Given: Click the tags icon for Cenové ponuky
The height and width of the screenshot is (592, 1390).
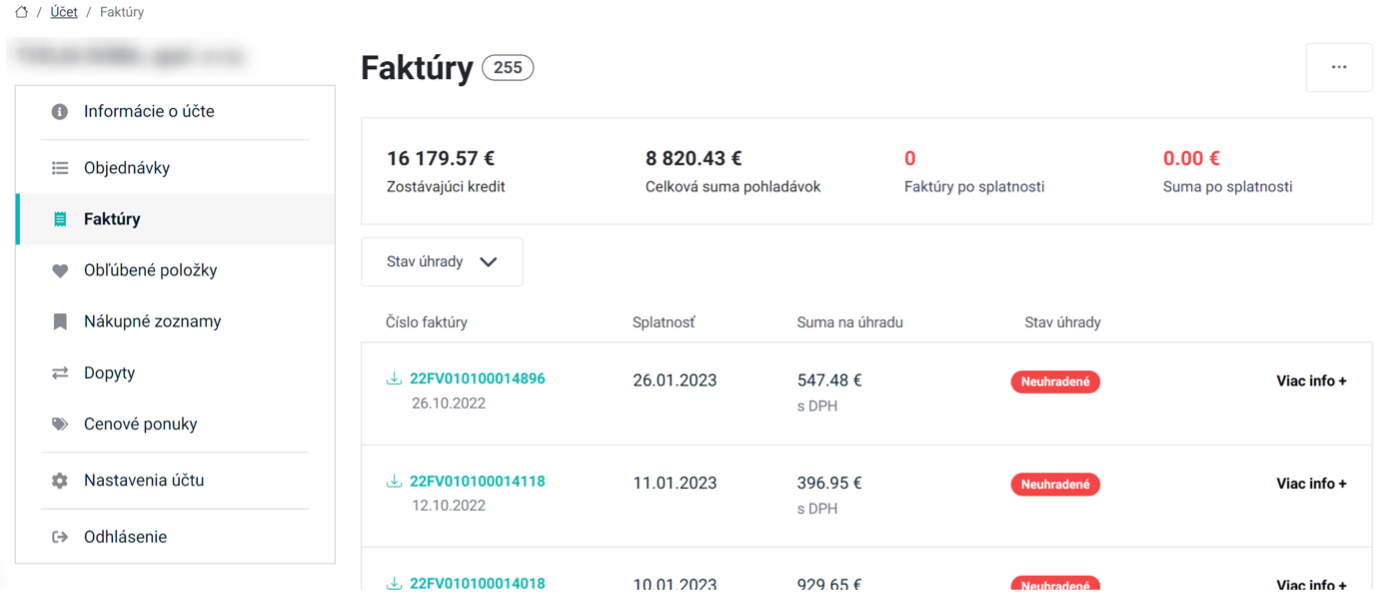Looking at the screenshot, I should pos(60,424).
